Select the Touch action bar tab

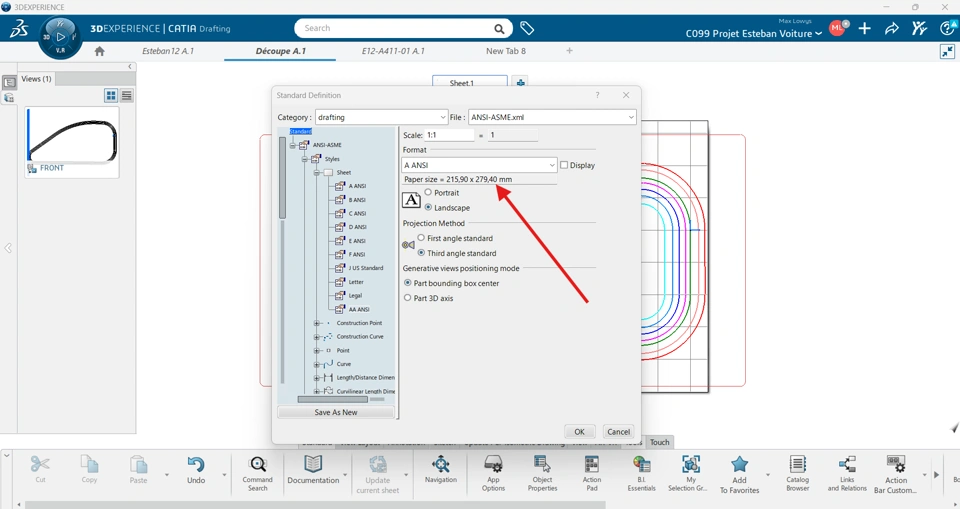(x=659, y=442)
